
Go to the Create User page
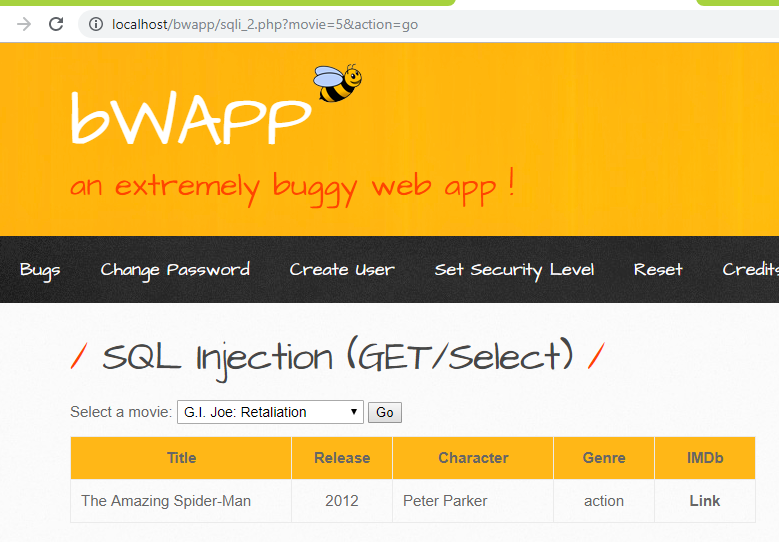coord(342,270)
